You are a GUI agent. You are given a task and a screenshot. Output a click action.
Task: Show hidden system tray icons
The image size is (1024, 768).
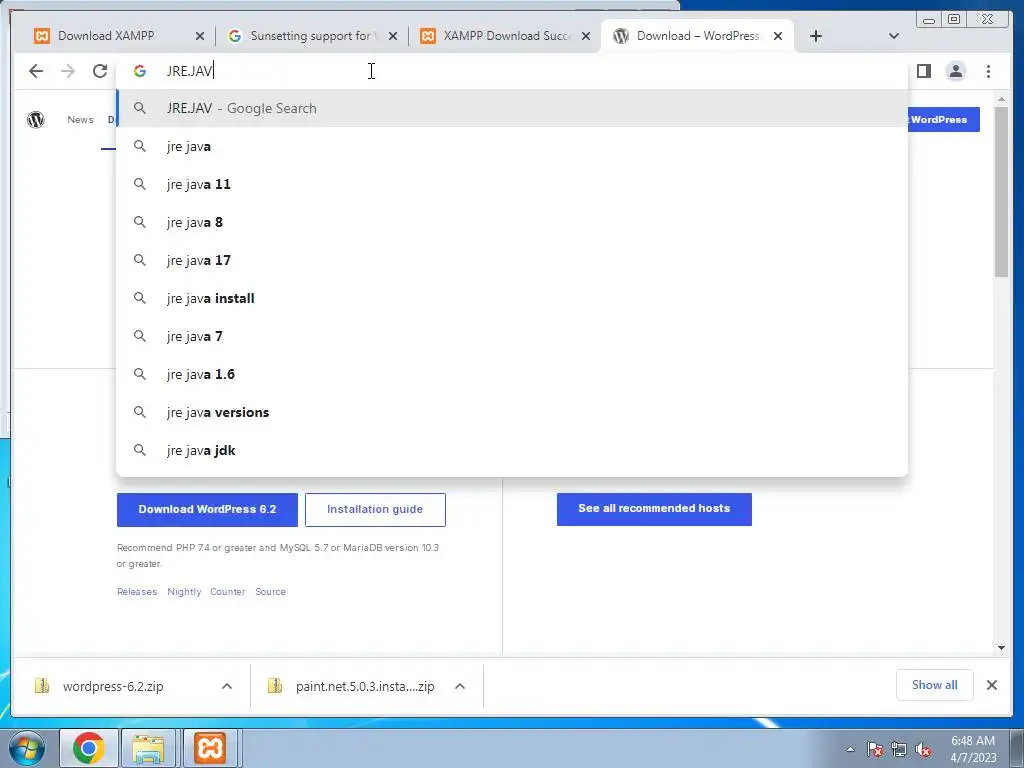tap(850, 749)
